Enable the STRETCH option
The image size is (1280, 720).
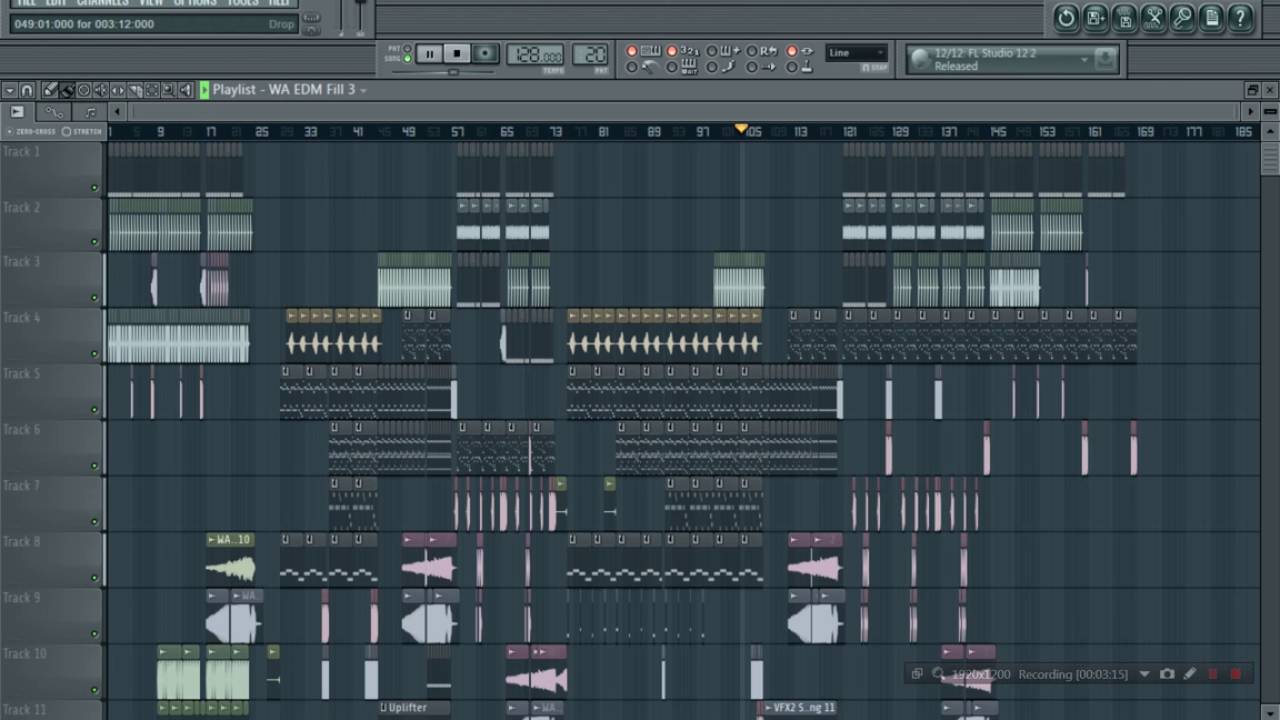point(82,131)
